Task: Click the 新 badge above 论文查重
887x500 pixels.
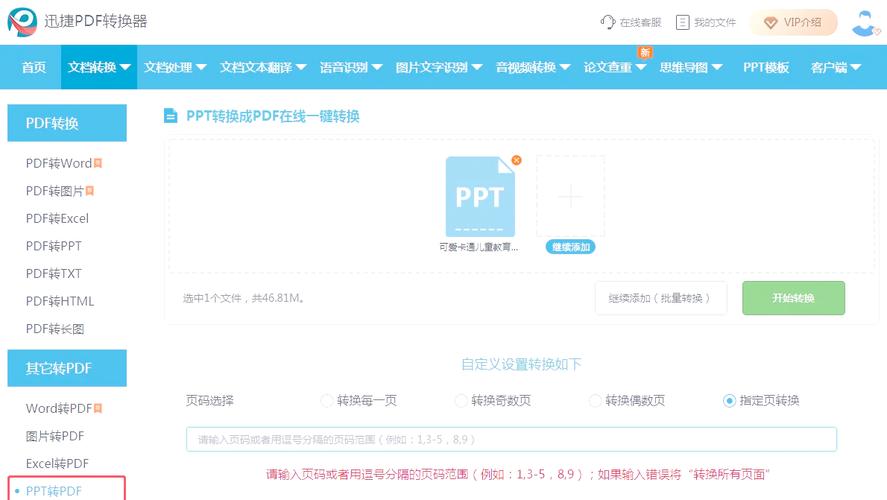Action: pos(645,52)
